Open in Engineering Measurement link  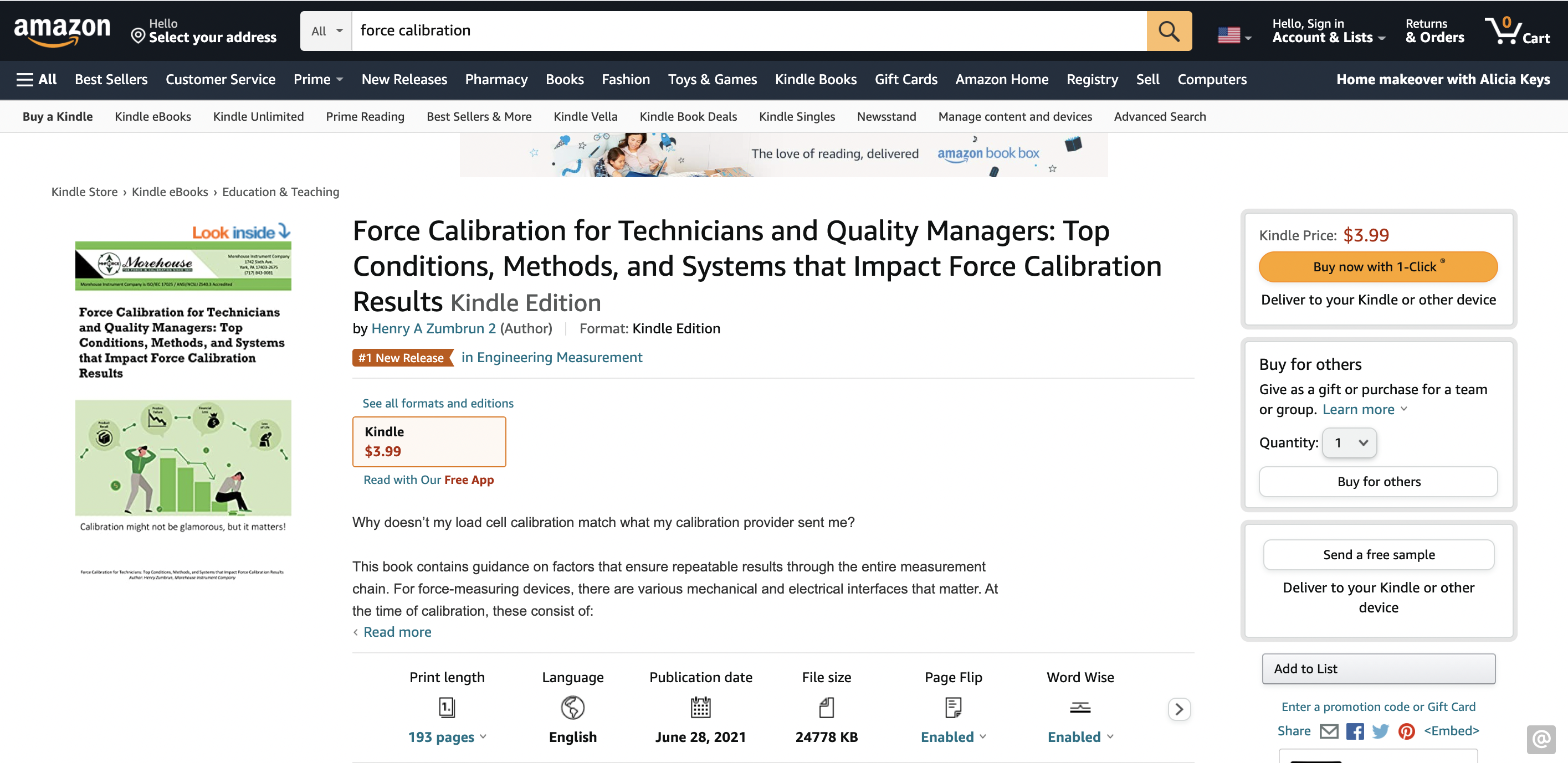coord(551,357)
